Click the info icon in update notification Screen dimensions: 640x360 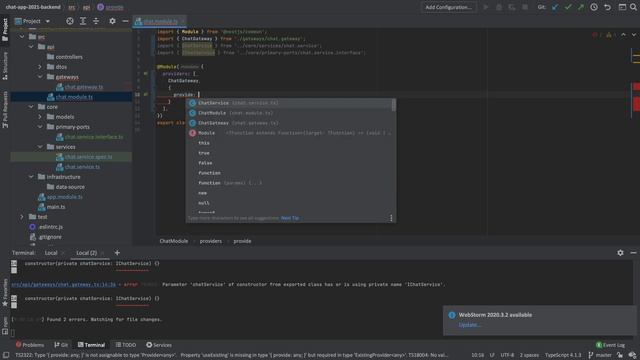pos(452,315)
